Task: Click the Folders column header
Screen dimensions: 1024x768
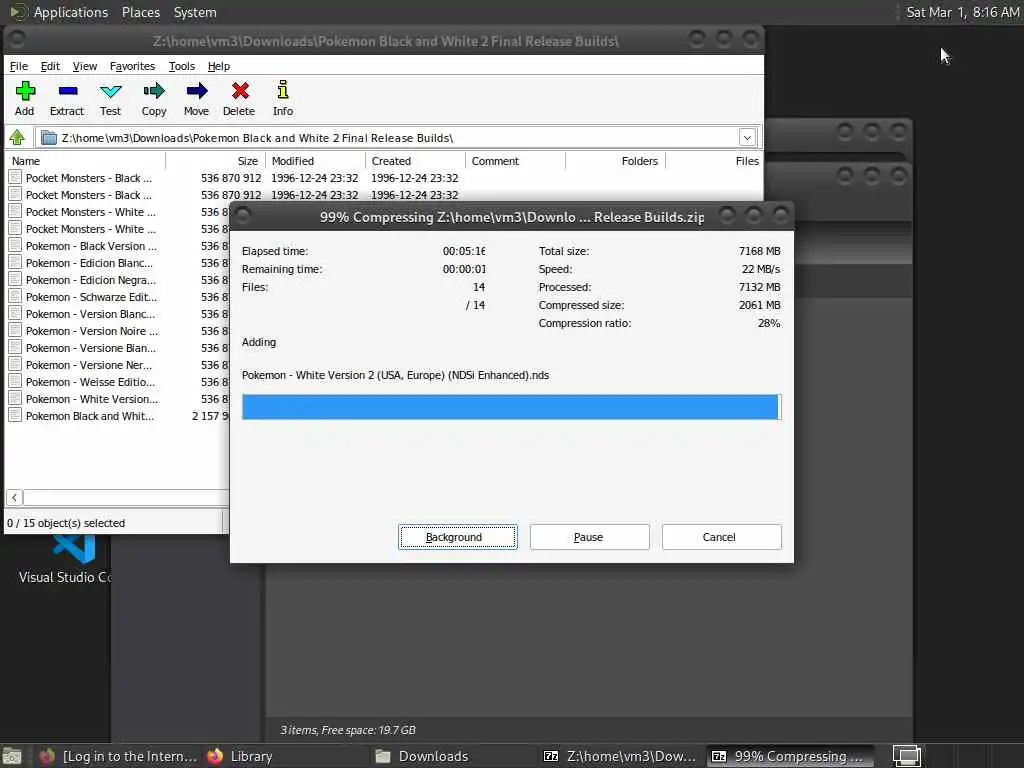Action: pos(615,161)
